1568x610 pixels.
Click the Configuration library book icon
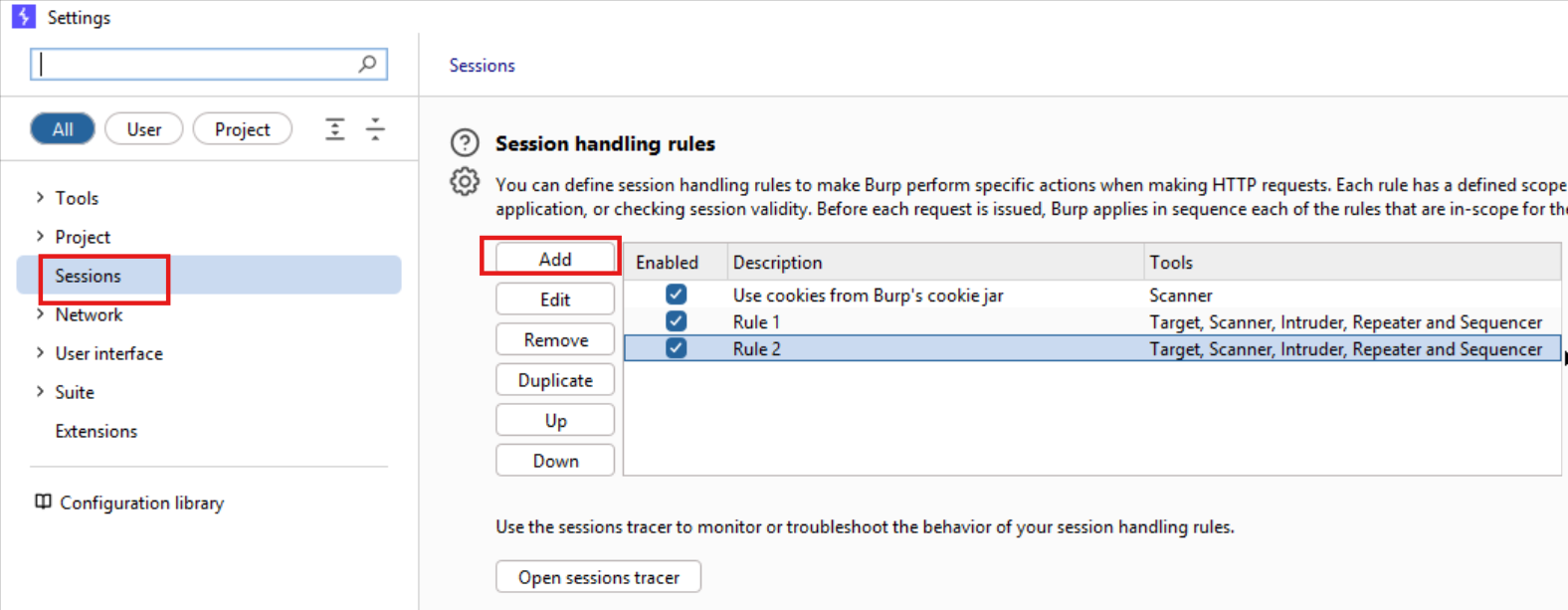[x=43, y=502]
